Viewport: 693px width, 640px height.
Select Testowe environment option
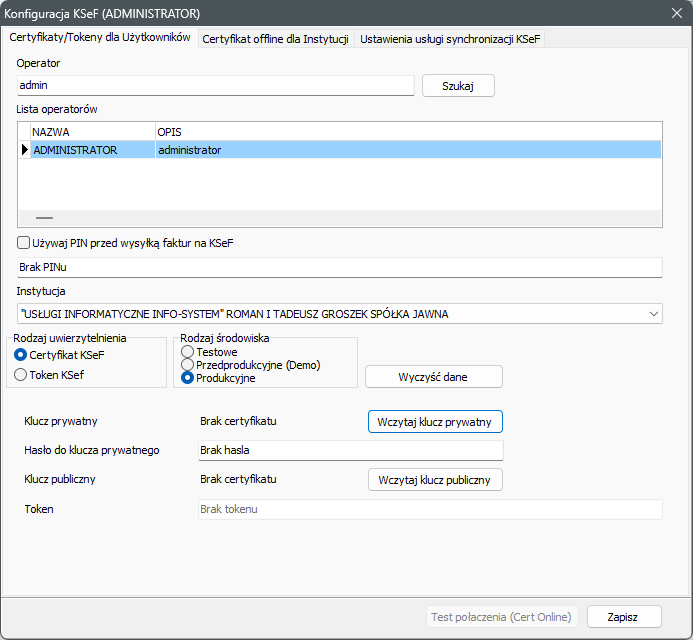pos(187,352)
